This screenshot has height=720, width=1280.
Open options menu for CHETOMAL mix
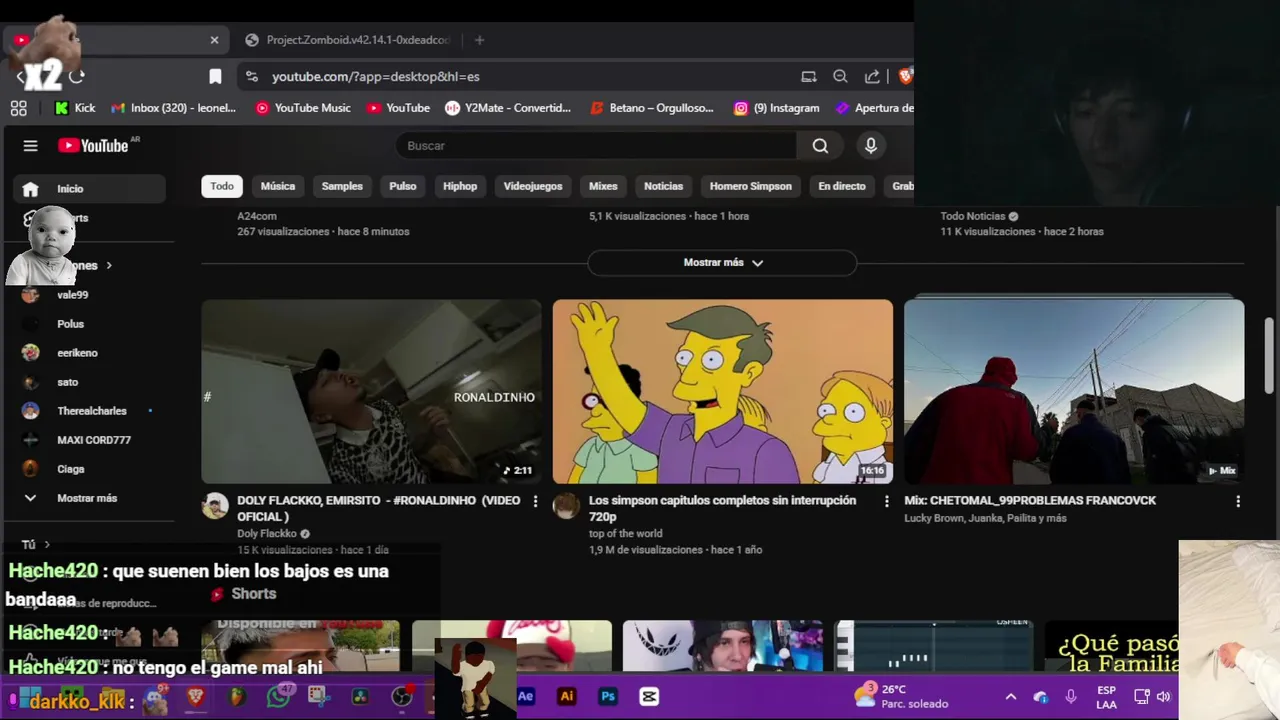click(1238, 501)
